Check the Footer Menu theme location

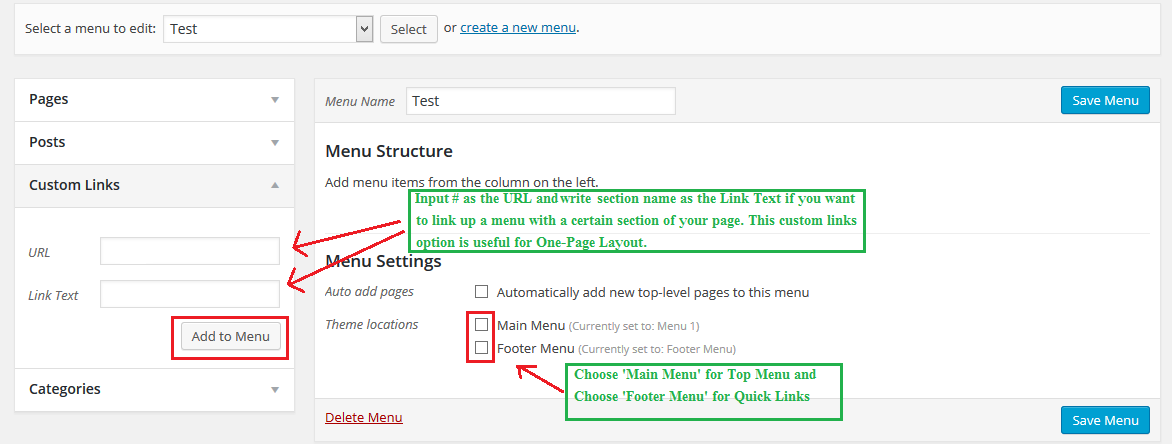click(x=482, y=348)
